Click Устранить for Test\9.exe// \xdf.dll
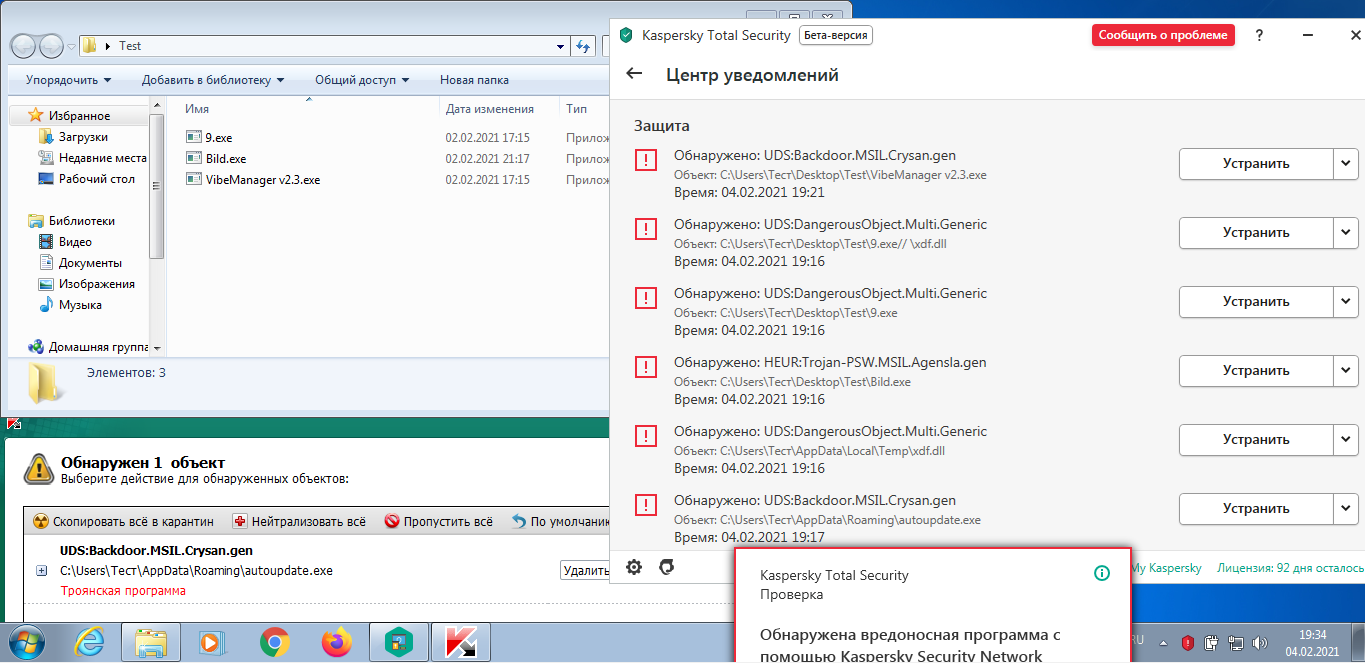 [x=1256, y=232]
